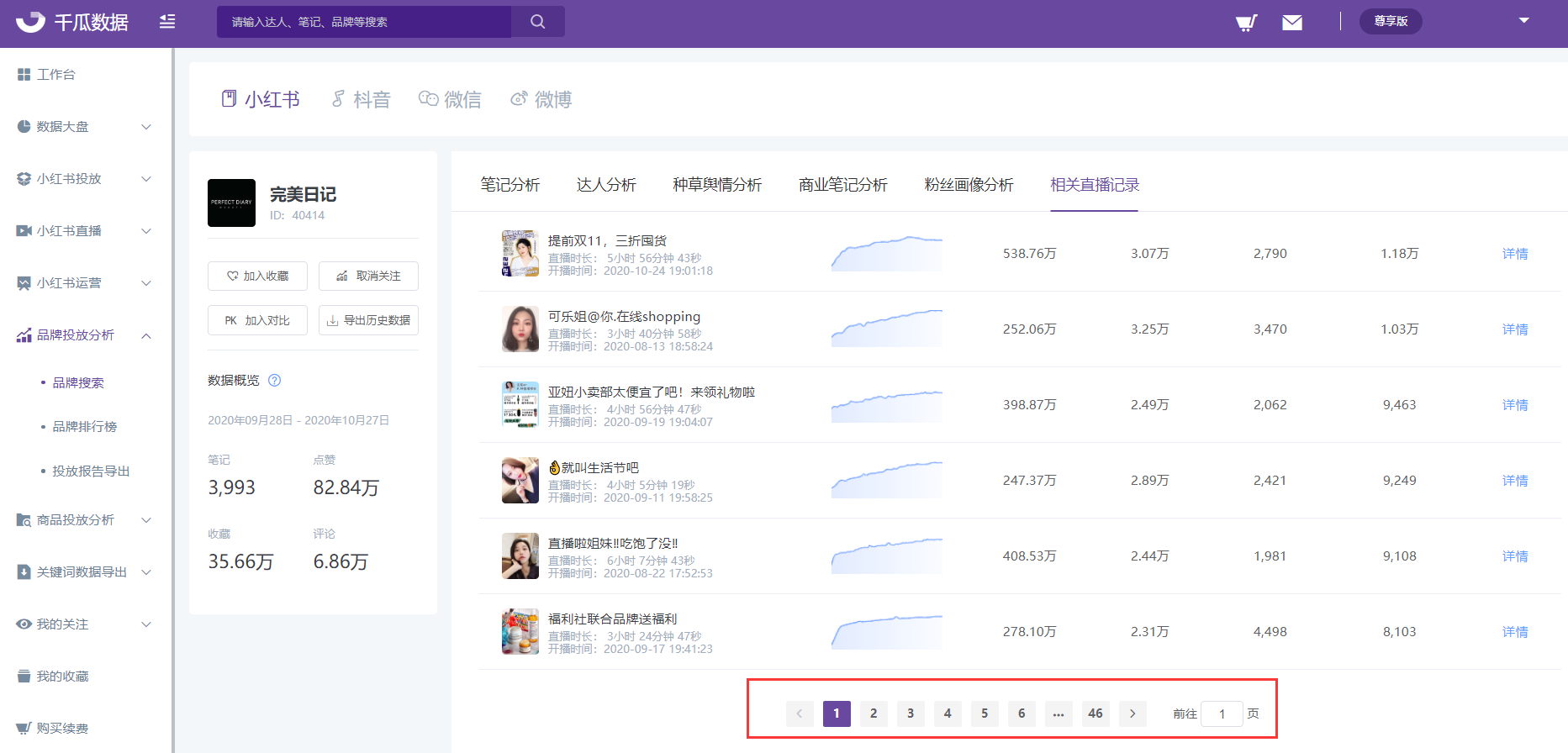Viewport: 1568px width, 753px height.
Task: Click the 关键词数据导出 download icon
Action: (24, 572)
